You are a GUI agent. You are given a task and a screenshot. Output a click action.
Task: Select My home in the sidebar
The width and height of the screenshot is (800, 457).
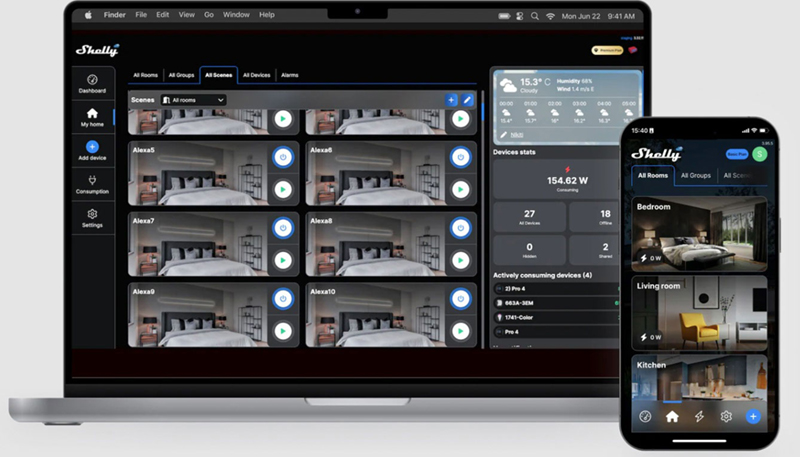click(92, 117)
